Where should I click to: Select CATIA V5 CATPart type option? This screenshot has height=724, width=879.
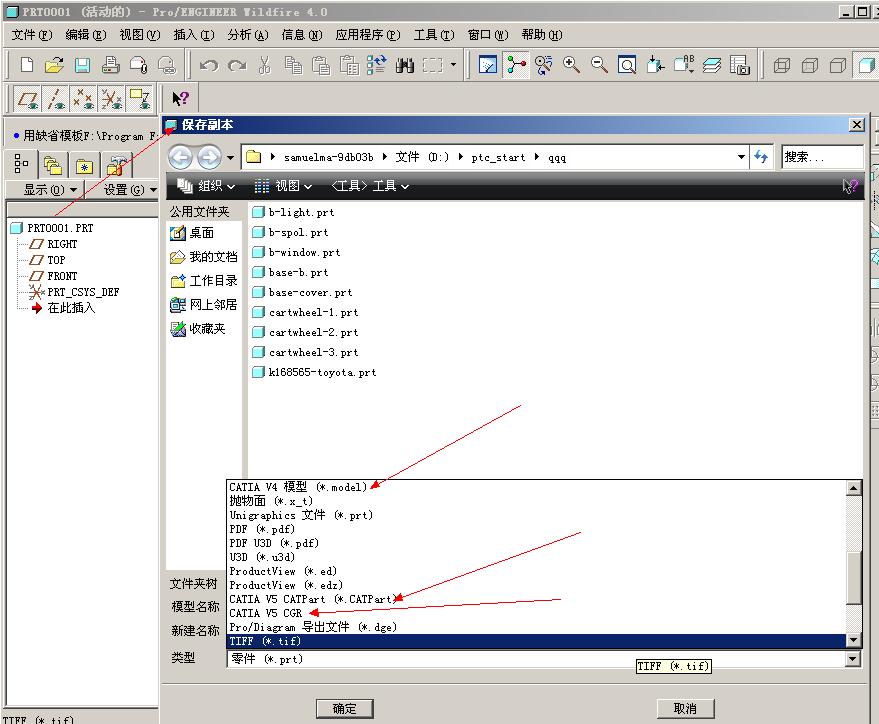(536, 599)
